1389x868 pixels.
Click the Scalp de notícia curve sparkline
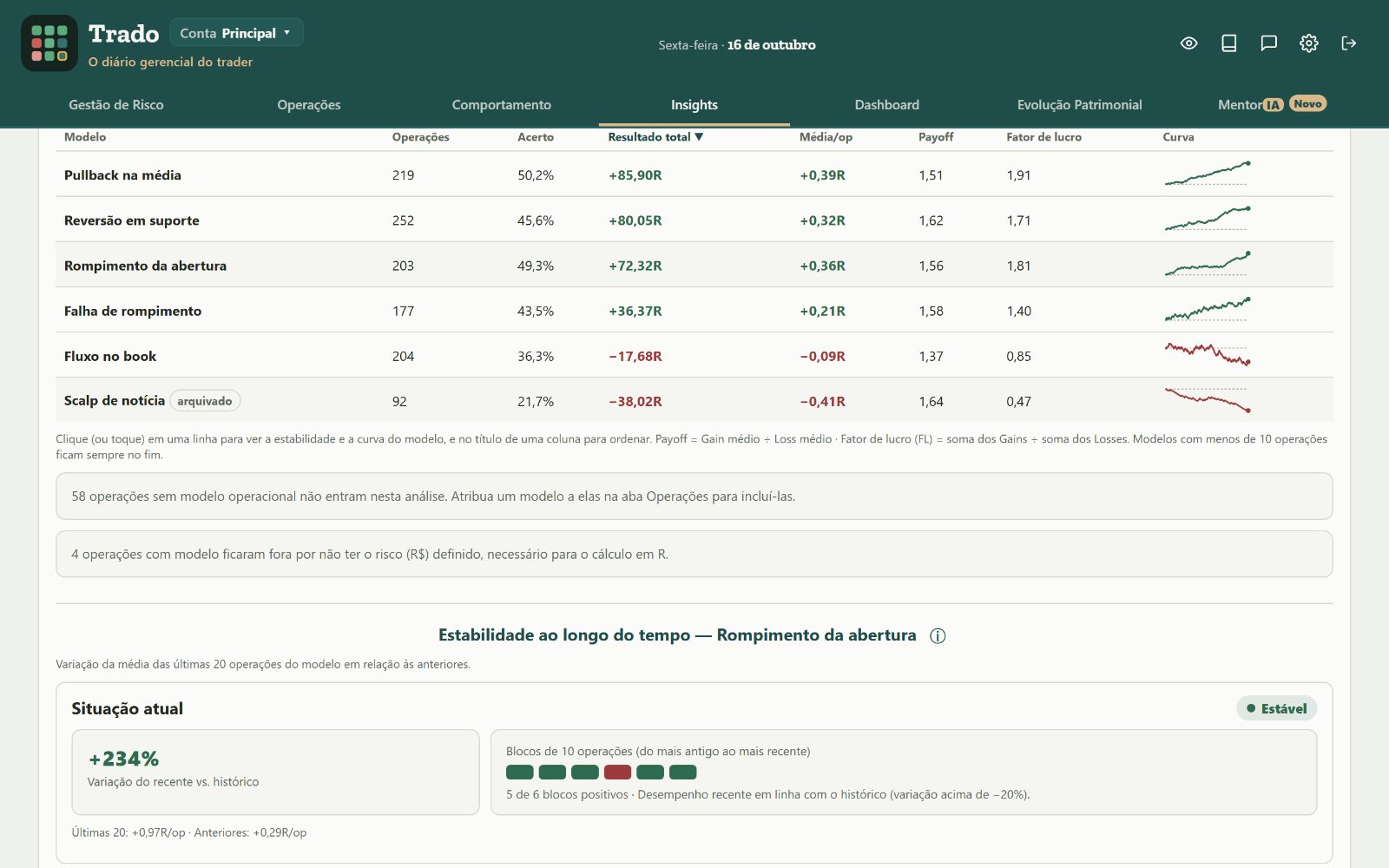pyautogui.click(x=1207, y=400)
